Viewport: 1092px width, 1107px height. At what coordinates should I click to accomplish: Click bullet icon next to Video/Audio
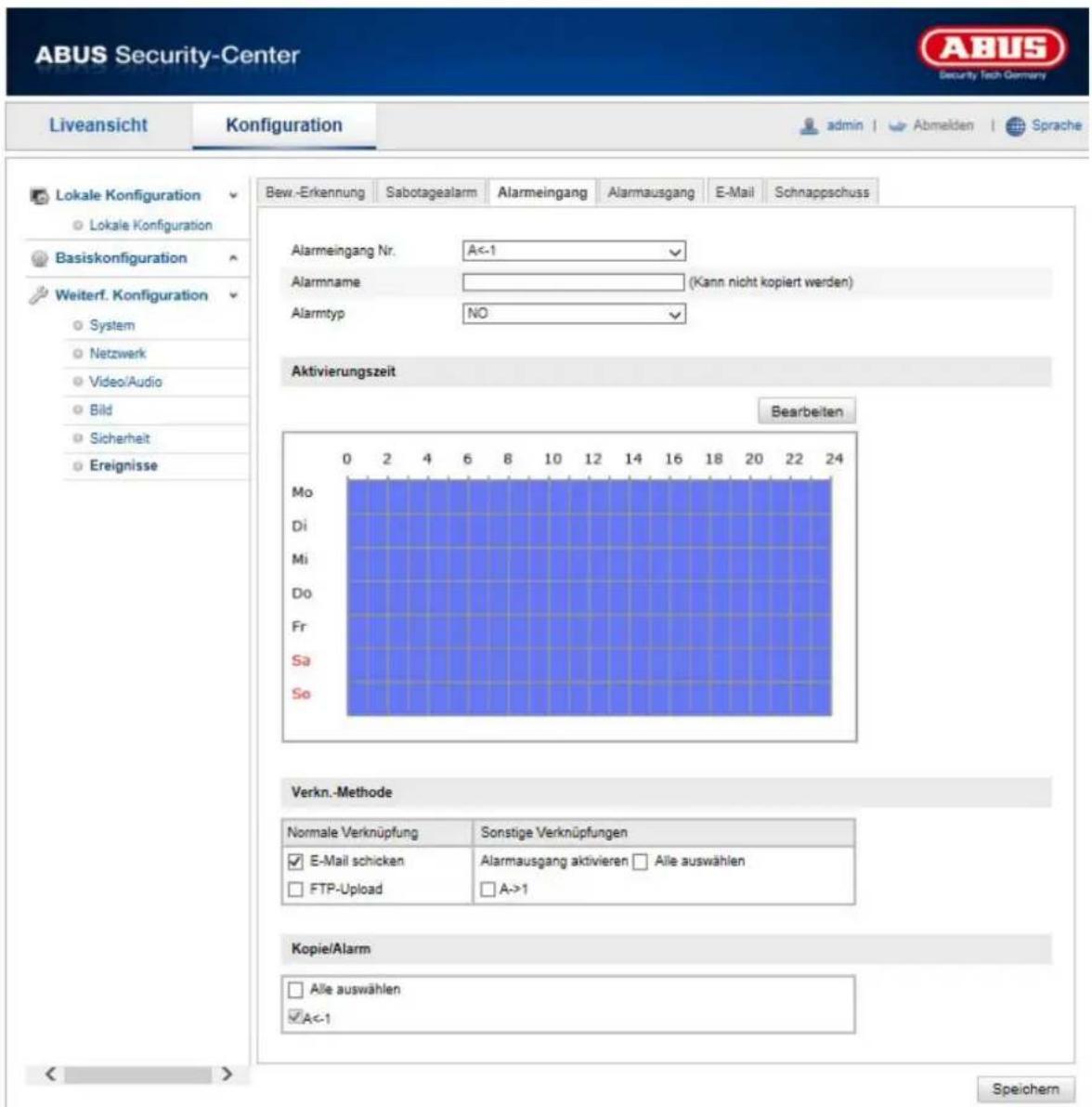(x=78, y=382)
